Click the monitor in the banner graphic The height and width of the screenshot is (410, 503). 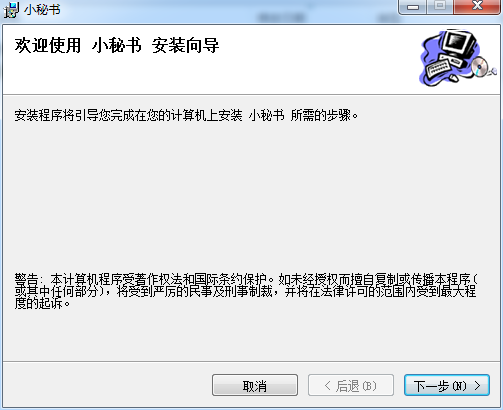[459, 43]
